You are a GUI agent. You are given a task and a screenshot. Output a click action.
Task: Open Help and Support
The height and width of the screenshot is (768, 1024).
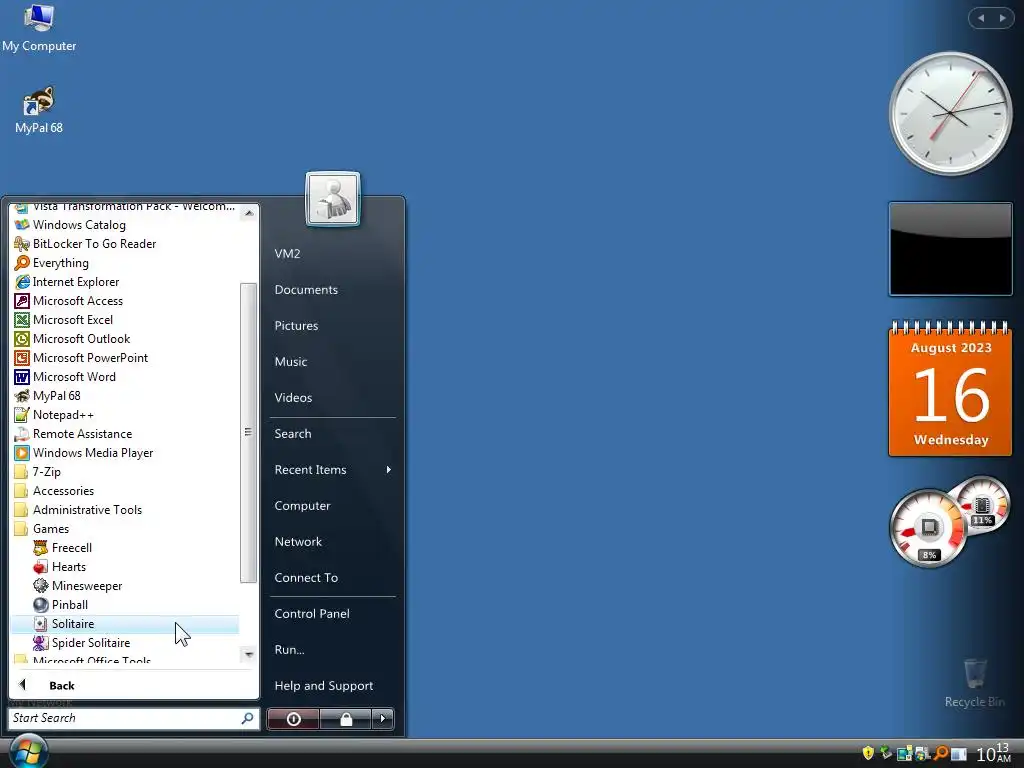click(x=323, y=685)
